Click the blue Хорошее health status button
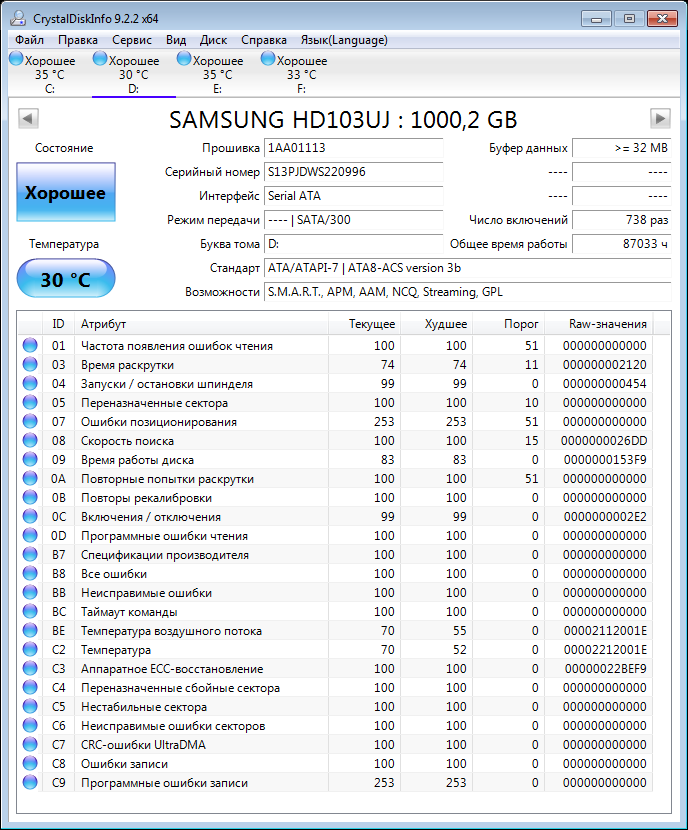Screen dimensions: 688x830 click(66, 192)
